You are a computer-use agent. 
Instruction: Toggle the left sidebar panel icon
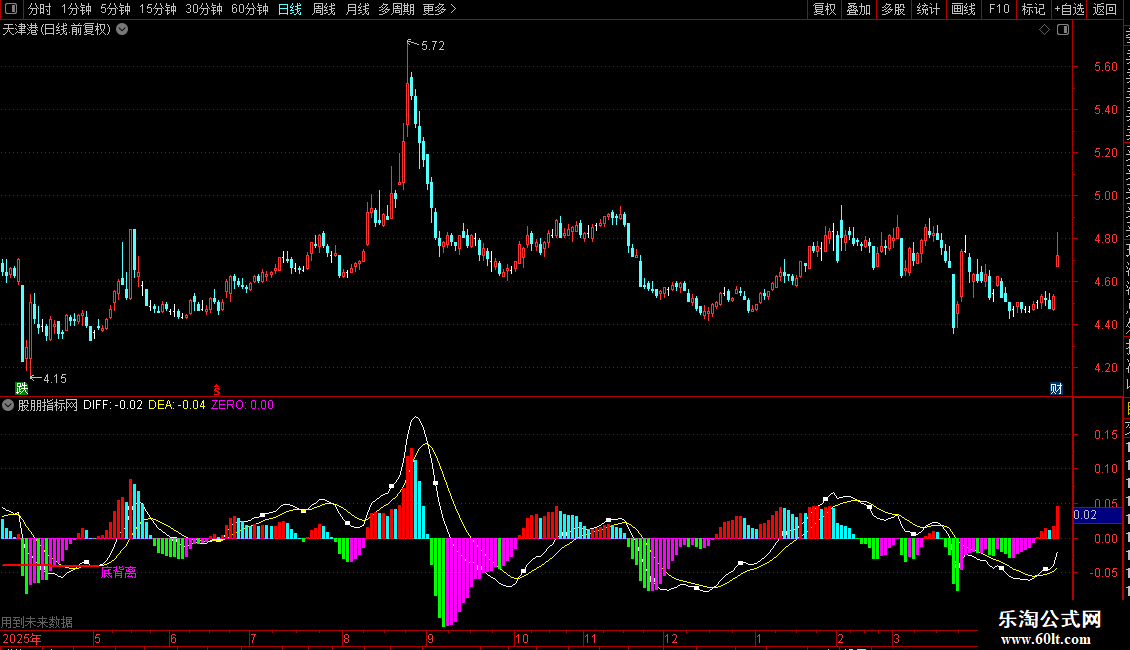click(11, 9)
